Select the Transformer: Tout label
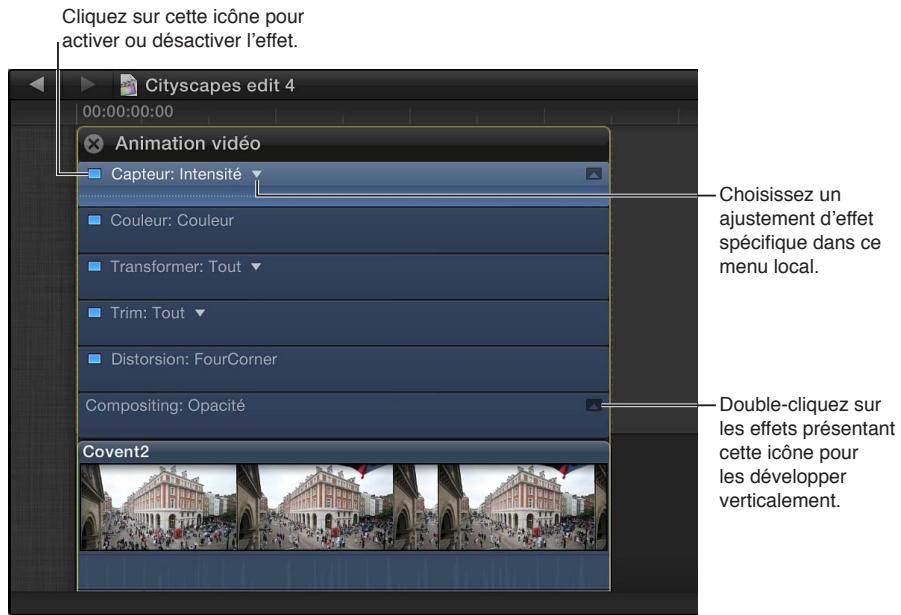The image size is (901, 615). [175, 267]
